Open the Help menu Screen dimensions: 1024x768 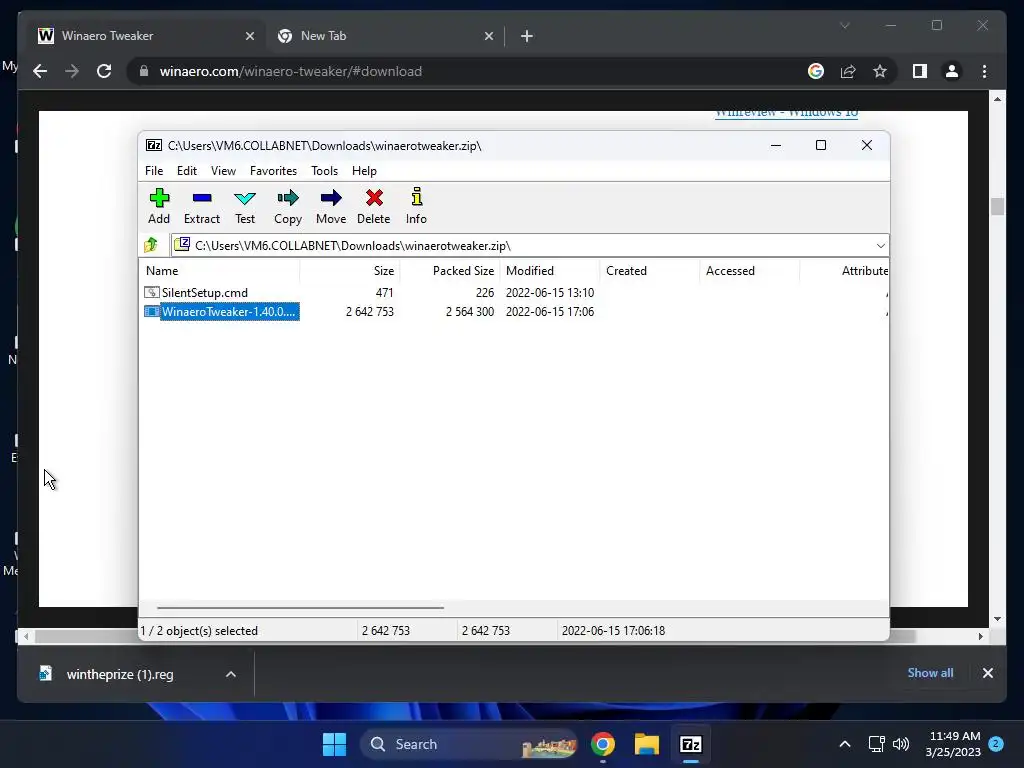pyautogui.click(x=364, y=170)
